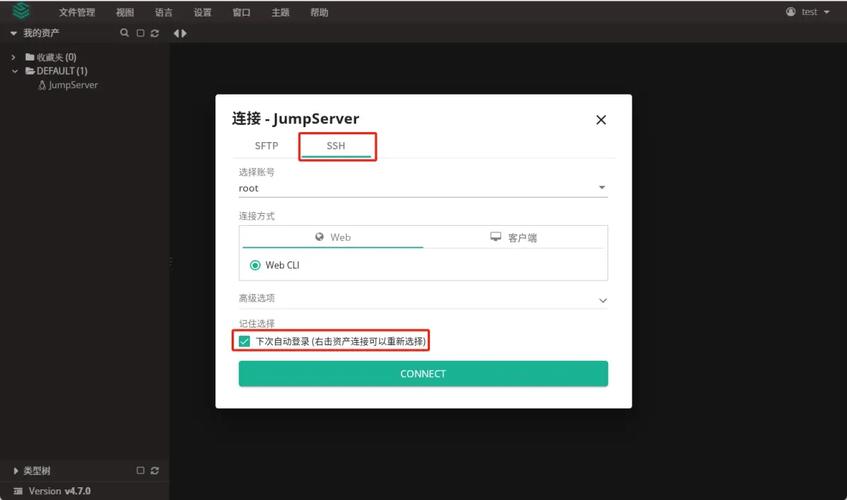This screenshot has width=847, height=500.
Task: Click the JumpServer logo icon
Action: [x=21, y=10]
